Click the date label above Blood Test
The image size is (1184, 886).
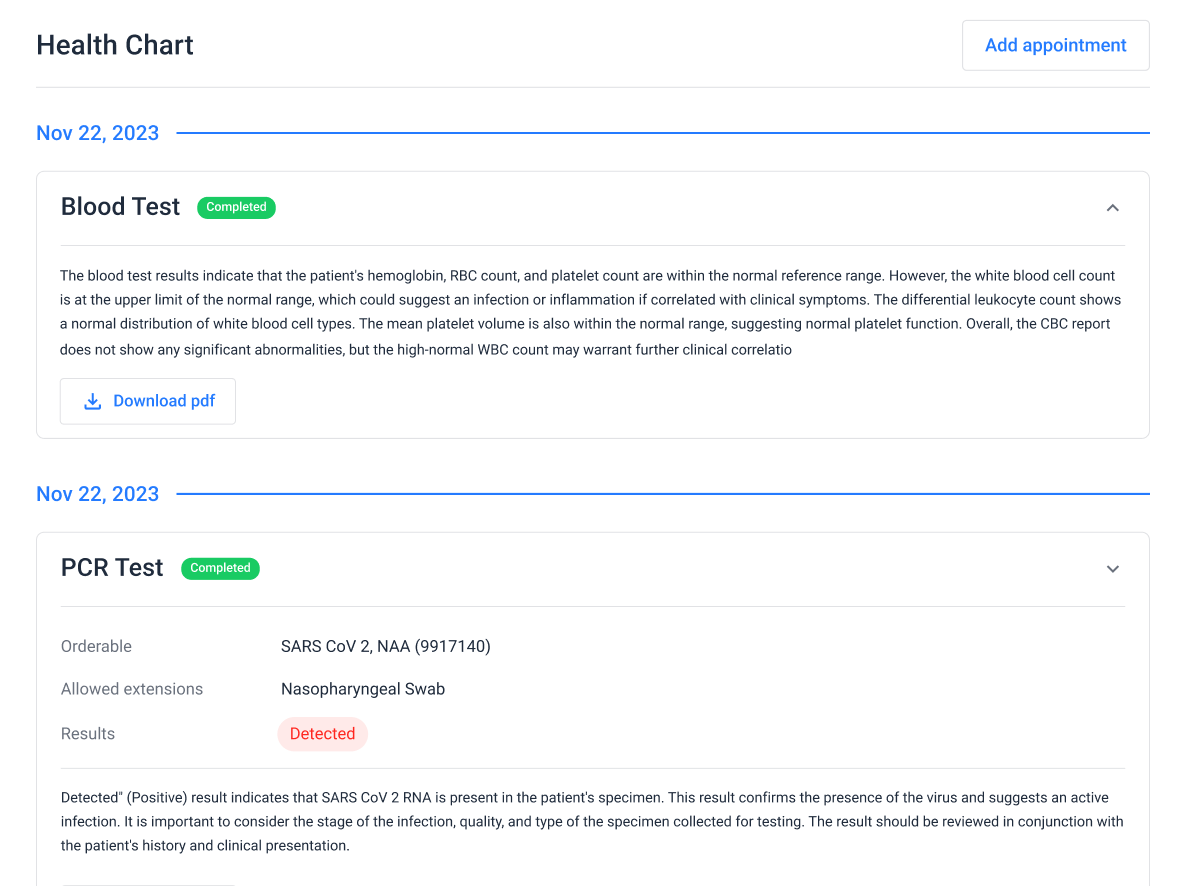click(97, 133)
